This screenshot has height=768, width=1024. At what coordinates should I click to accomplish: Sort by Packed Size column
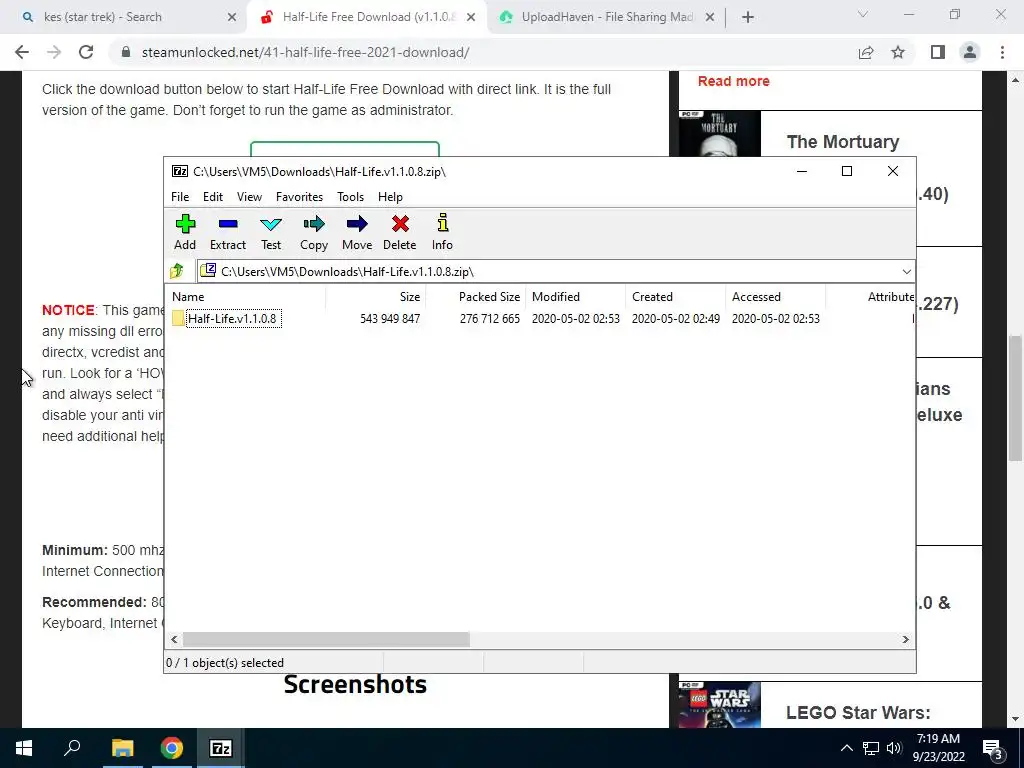point(475,296)
